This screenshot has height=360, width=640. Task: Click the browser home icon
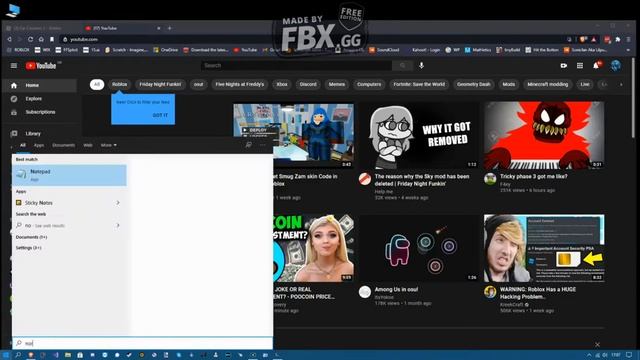tap(41, 39)
